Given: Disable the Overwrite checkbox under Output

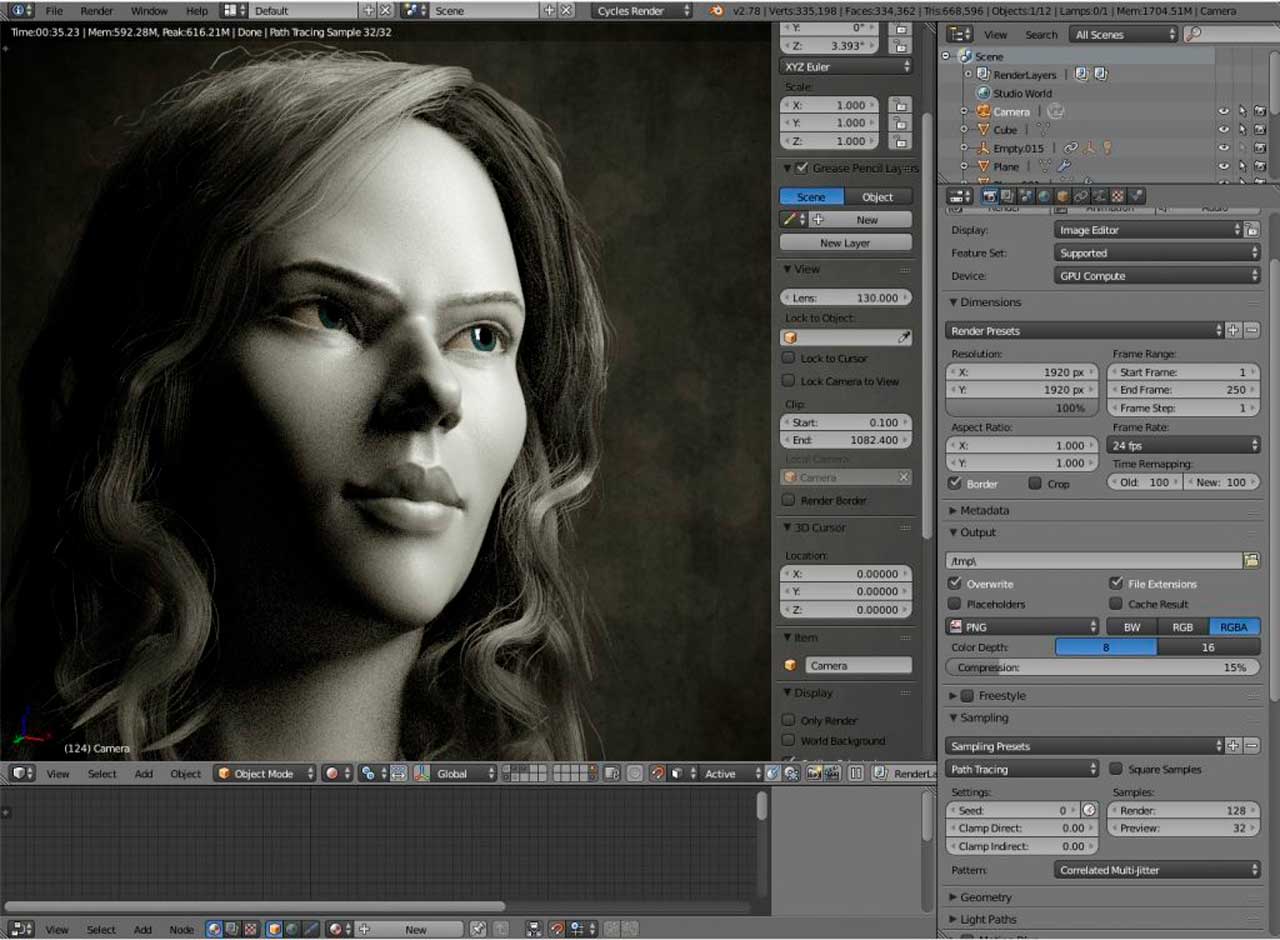Looking at the screenshot, I should [954, 583].
